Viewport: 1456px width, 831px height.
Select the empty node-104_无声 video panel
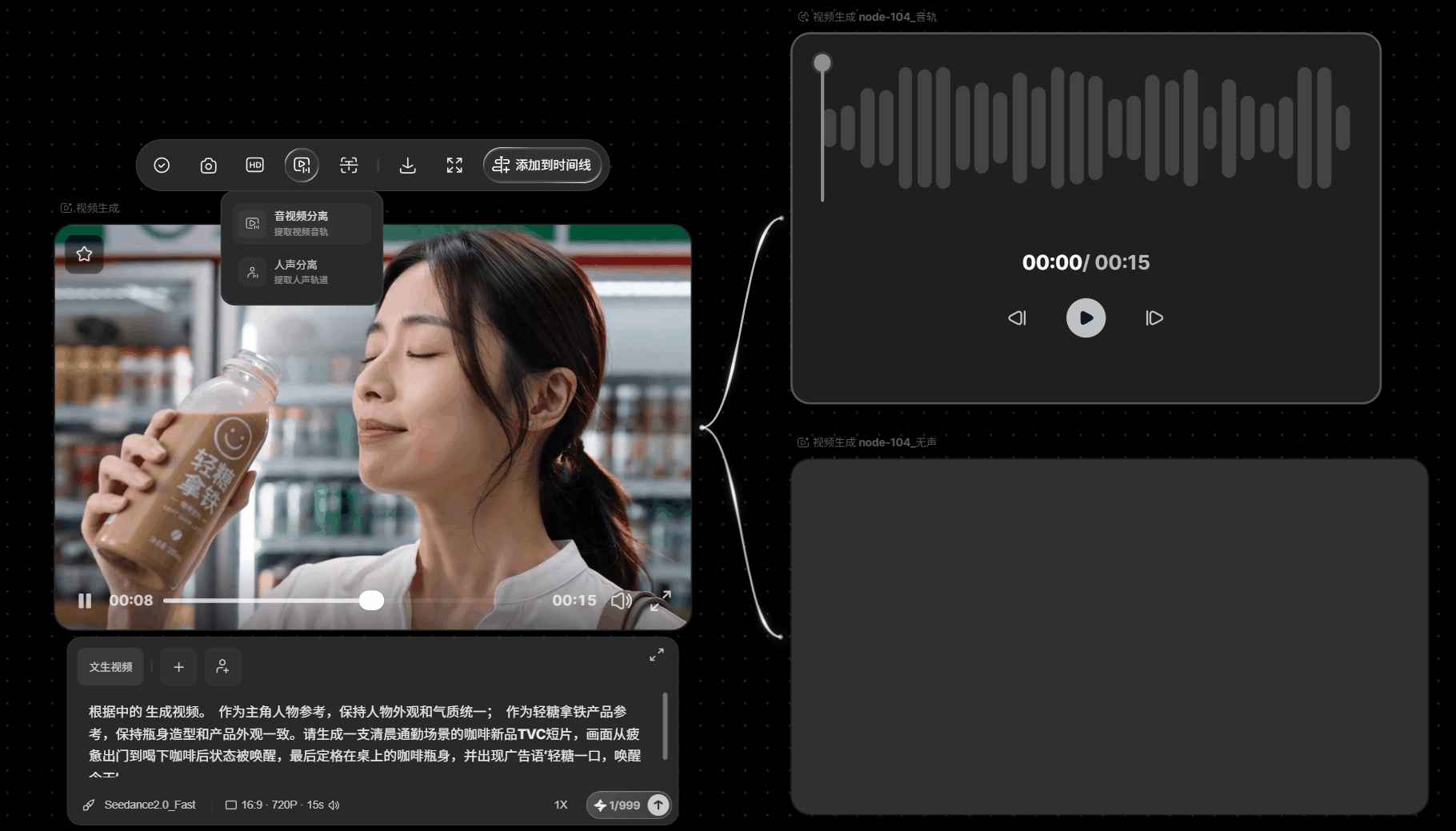(x=1110, y=637)
